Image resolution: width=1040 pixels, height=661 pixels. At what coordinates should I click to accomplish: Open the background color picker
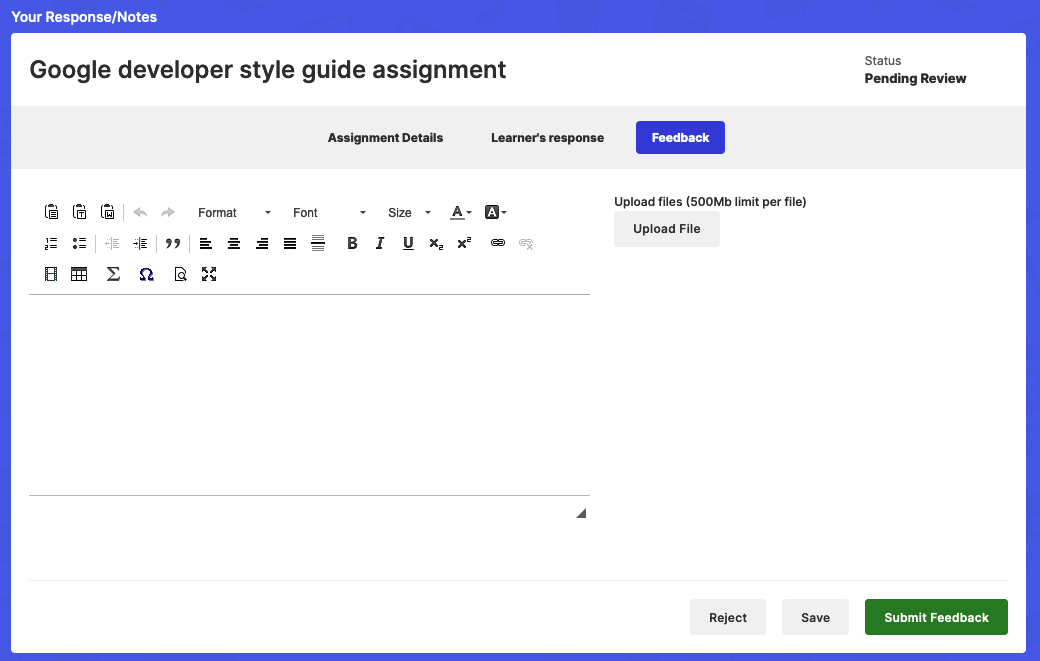tap(495, 212)
